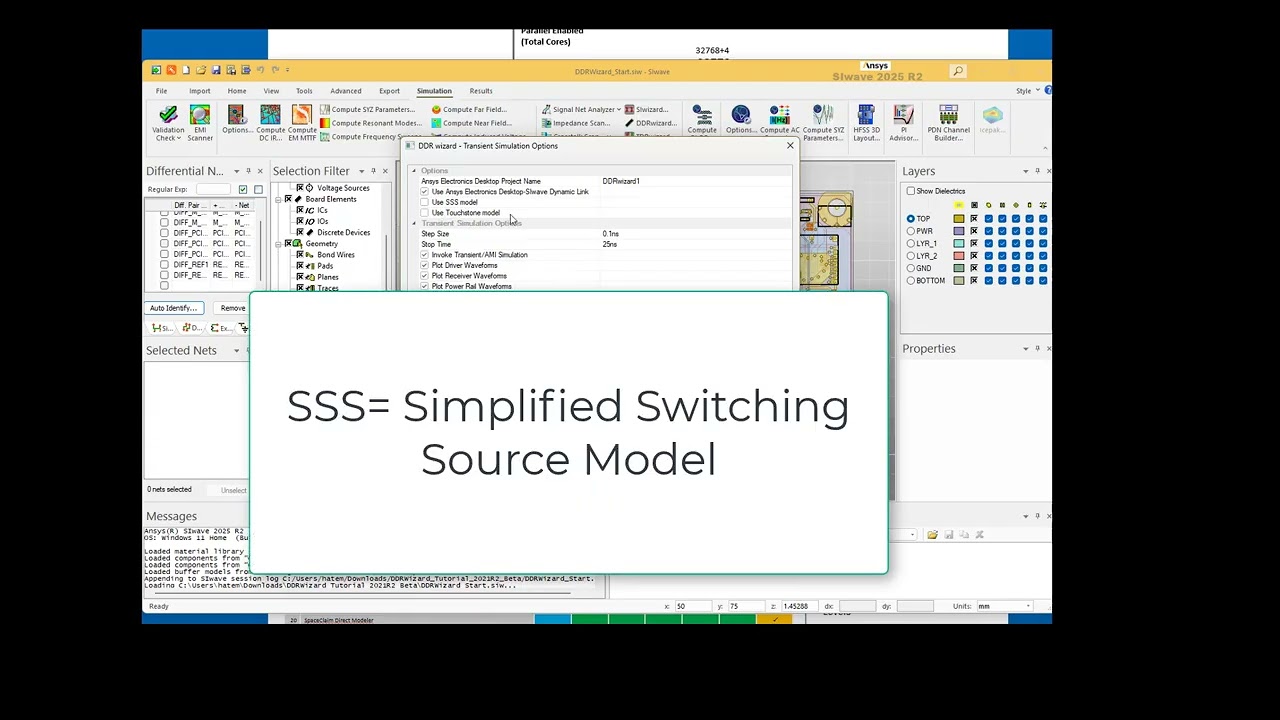1280x720 pixels.
Task: Toggle Plot Power Rail Waveforms checkbox
Action: pyautogui.click(x=425, y=286)
